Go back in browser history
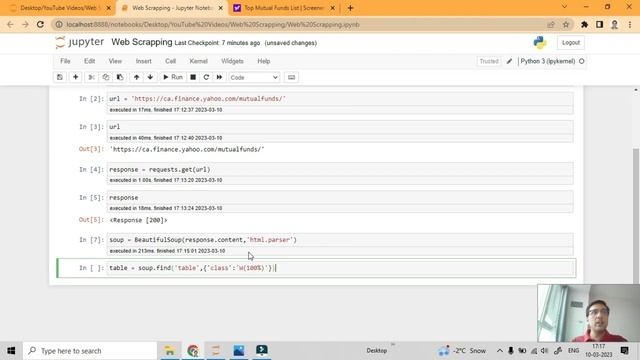The height and width of the screenshot is (360, 640). point(10,24)
